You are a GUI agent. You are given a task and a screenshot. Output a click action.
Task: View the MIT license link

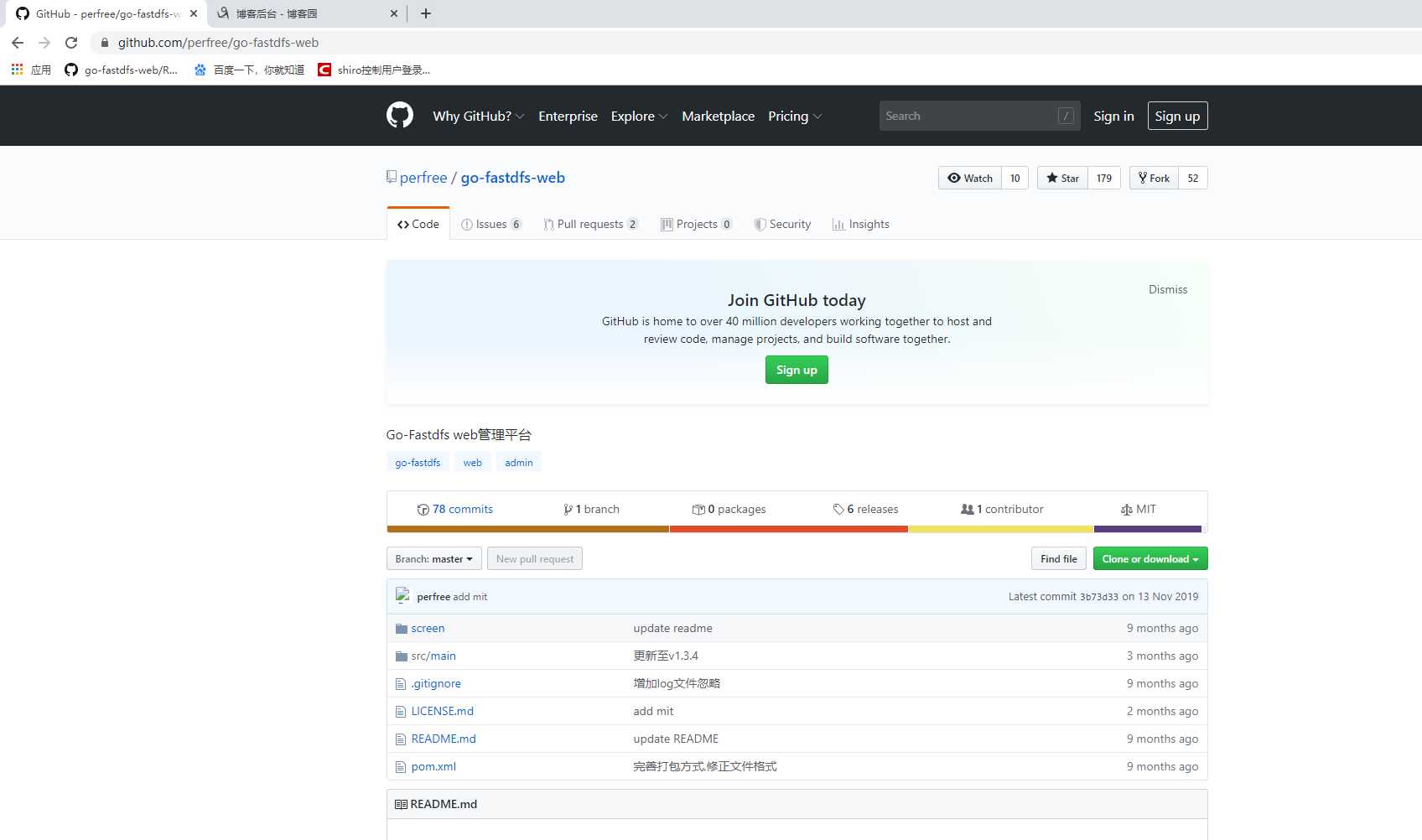1139,509
